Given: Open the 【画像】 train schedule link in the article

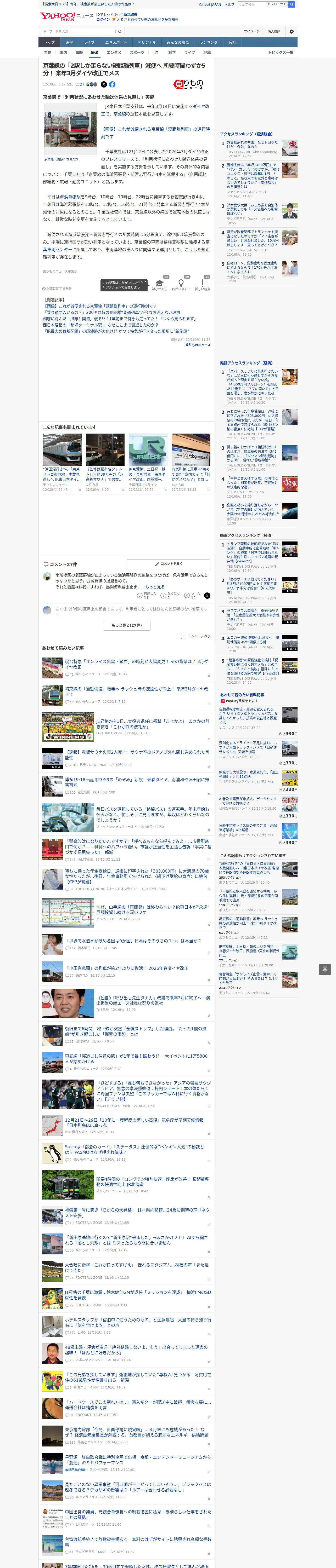Looking at the screenshot, I should pos(155,133).
